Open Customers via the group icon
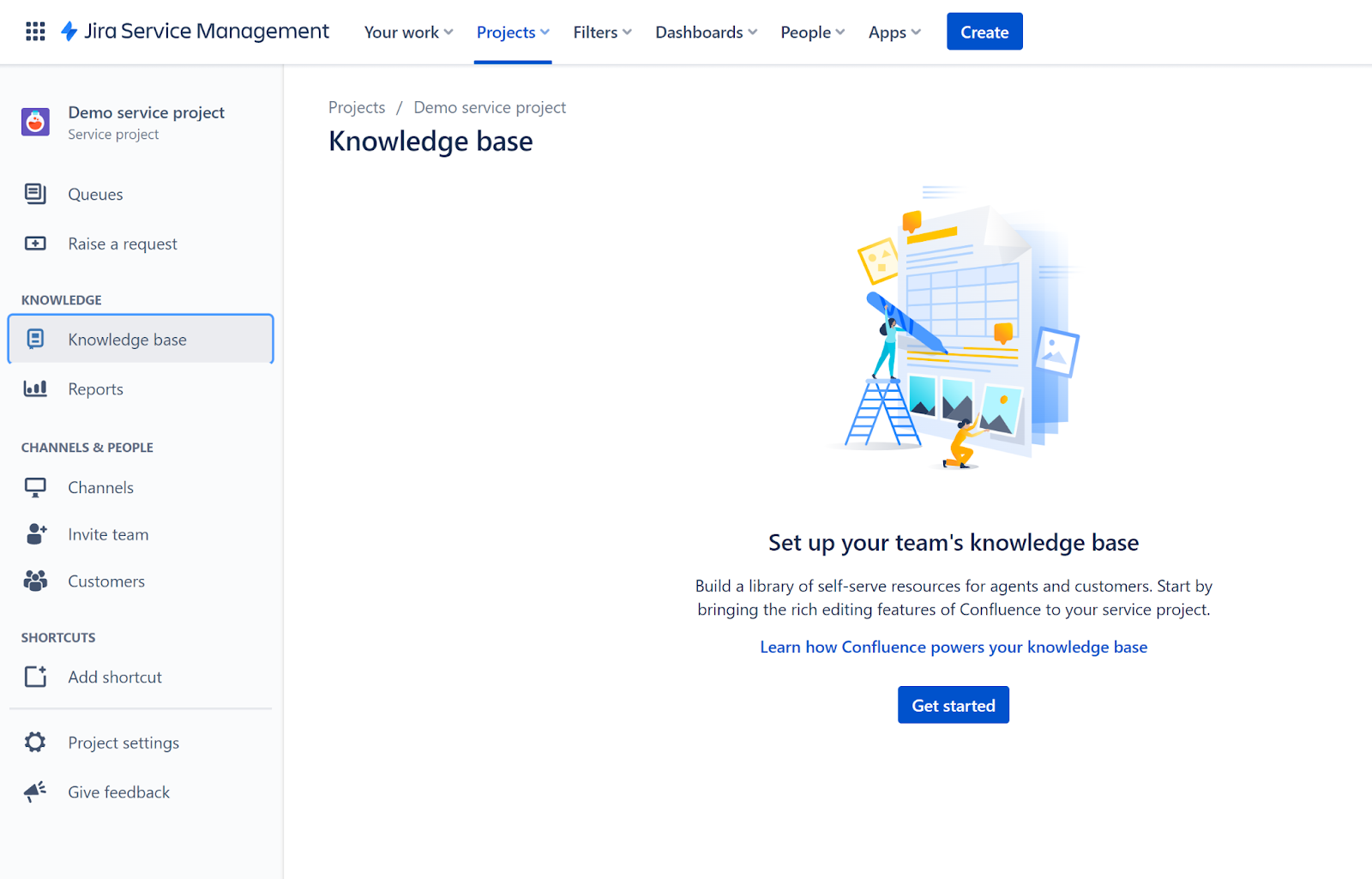This screenshot has width=1372, height=879. [x=35, y=581]
